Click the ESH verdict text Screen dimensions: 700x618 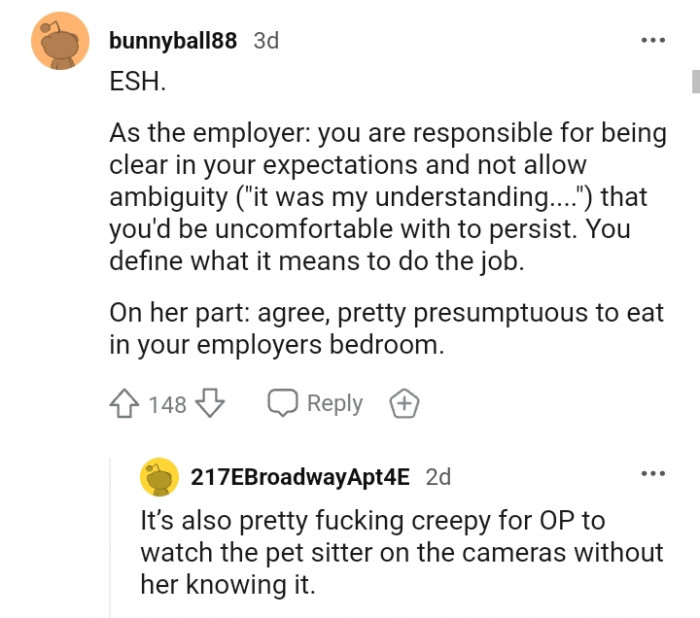pos(137,82)
